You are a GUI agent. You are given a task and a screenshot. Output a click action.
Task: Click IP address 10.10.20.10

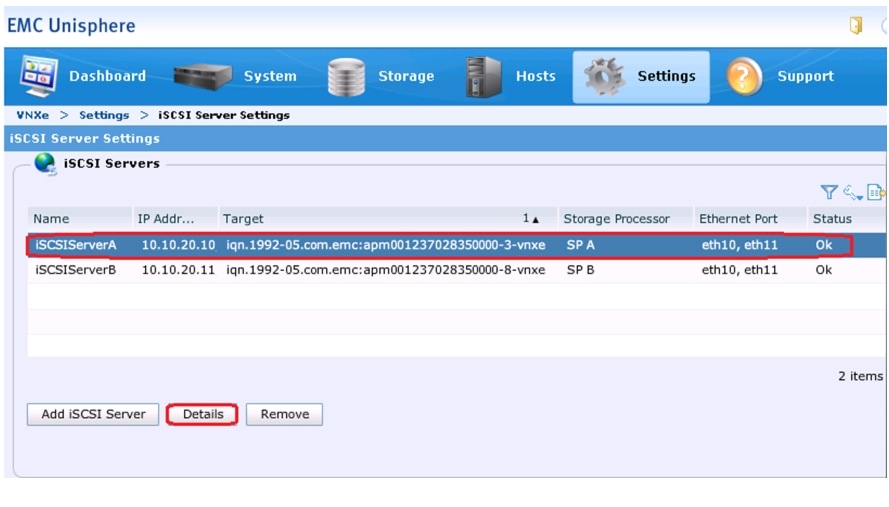click(x=178, y=245)
